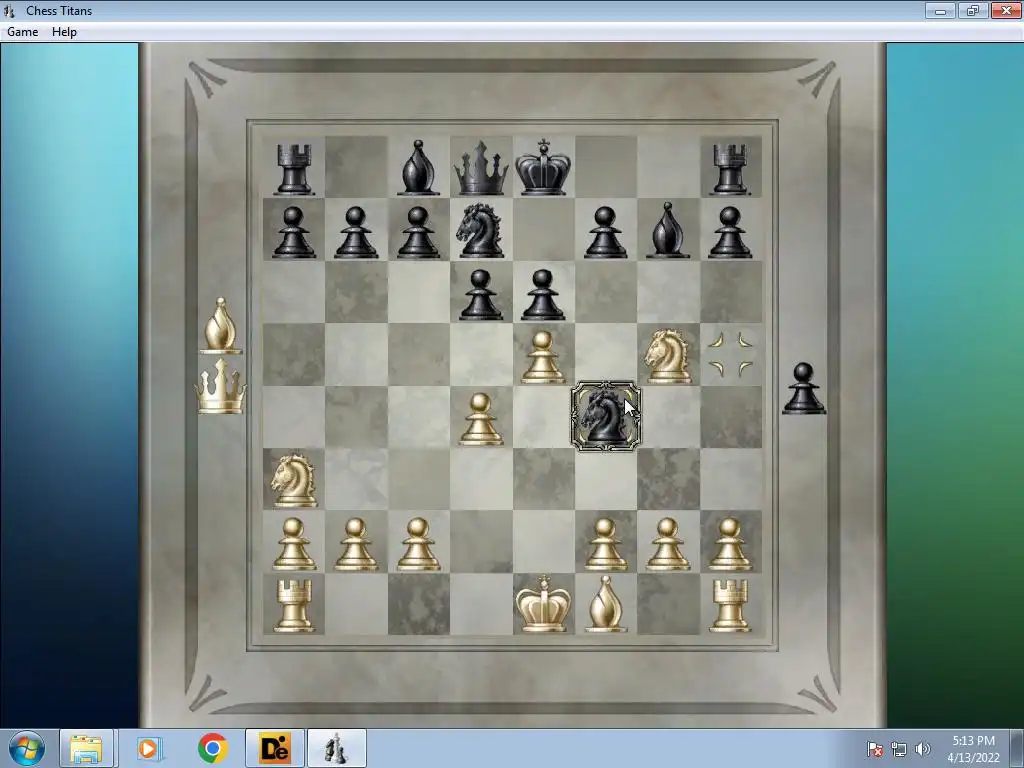1024x768 pixels.
Task: Click the white pawn on g2
Action: 668,544
